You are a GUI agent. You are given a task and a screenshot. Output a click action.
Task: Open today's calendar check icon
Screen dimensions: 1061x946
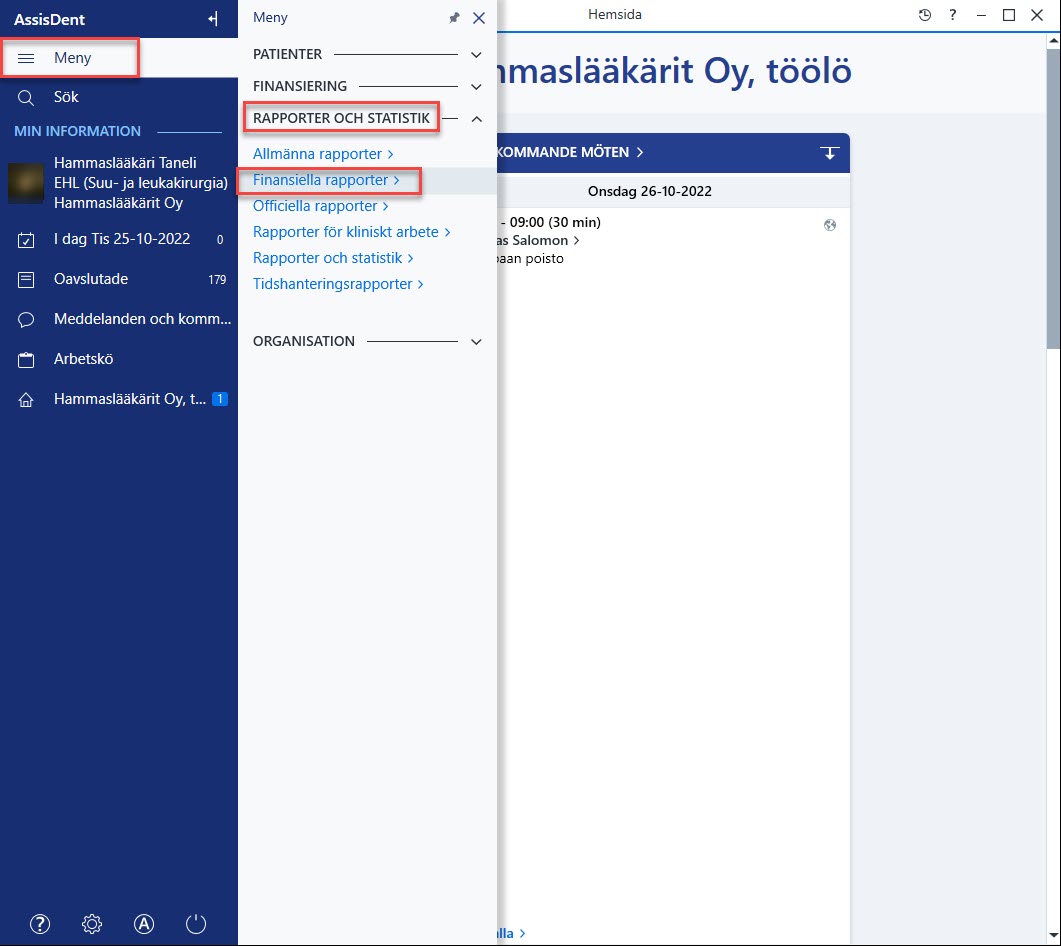tap(26, 240)
